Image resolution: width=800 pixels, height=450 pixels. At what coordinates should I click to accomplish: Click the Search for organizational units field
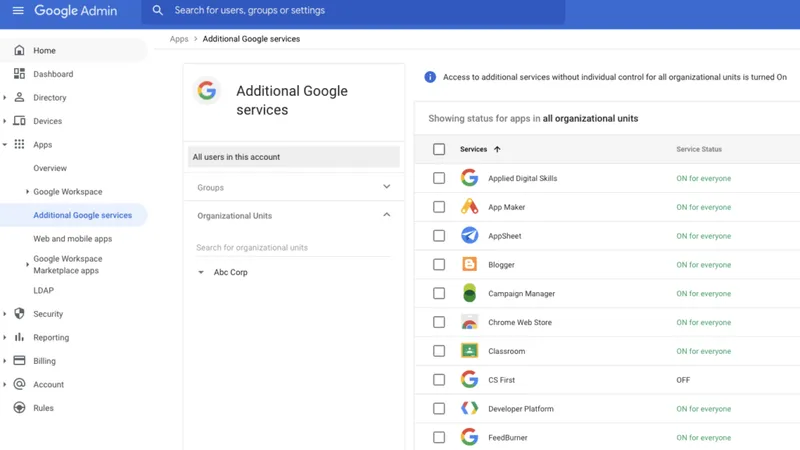[x=294, y=247]
